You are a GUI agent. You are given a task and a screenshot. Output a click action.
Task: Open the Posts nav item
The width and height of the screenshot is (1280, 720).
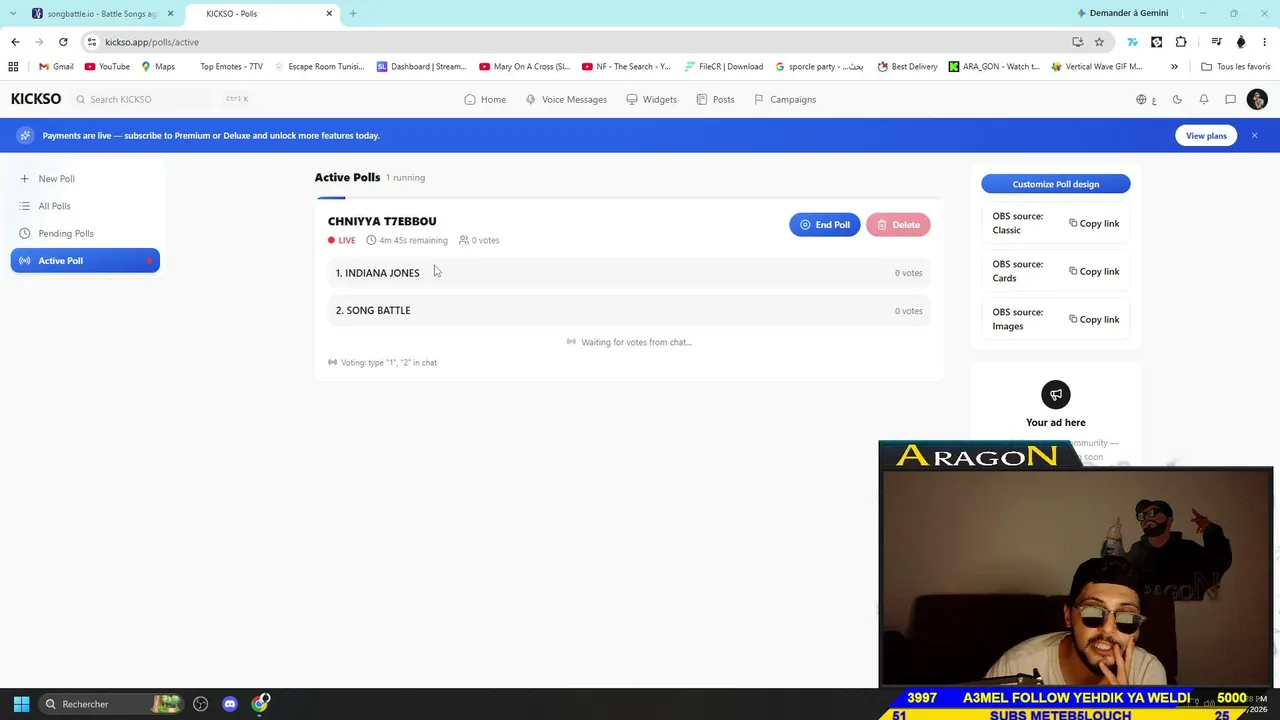pyautogui.click(x=715, y=100)
